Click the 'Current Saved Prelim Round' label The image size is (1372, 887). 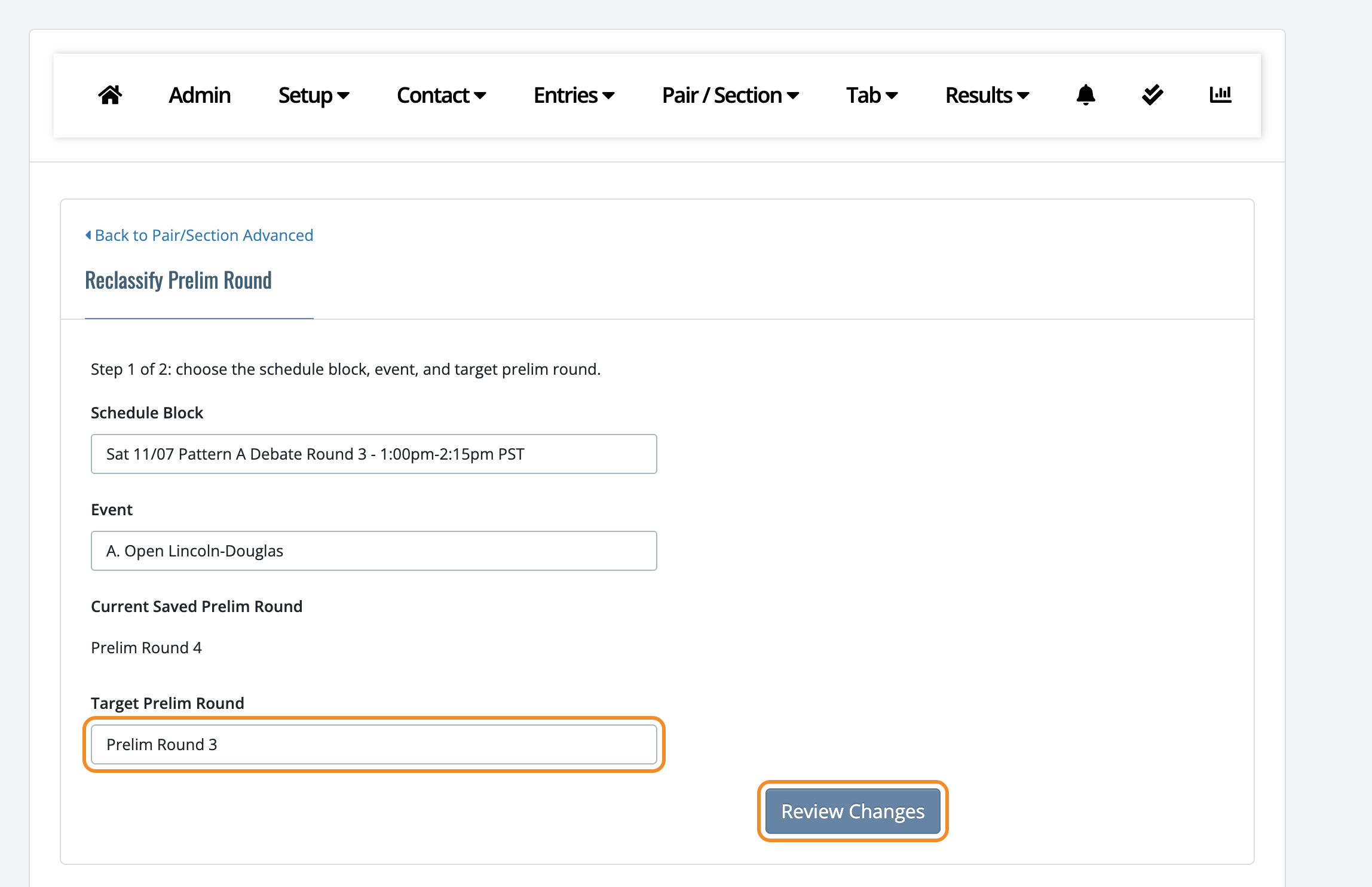[x=197, y=607]
